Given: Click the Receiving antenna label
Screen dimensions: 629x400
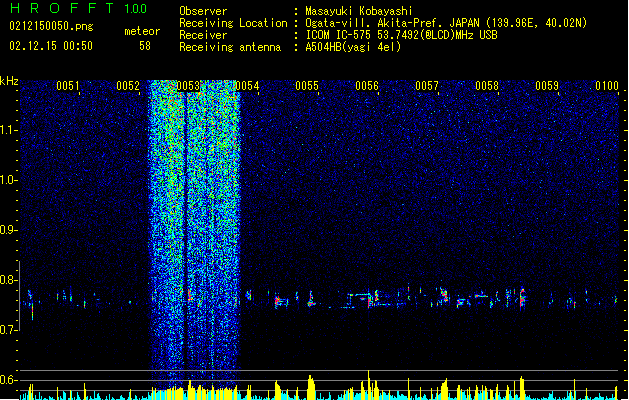Looking at the screenshot, I should pyautogui.click(x=230, y=47).
